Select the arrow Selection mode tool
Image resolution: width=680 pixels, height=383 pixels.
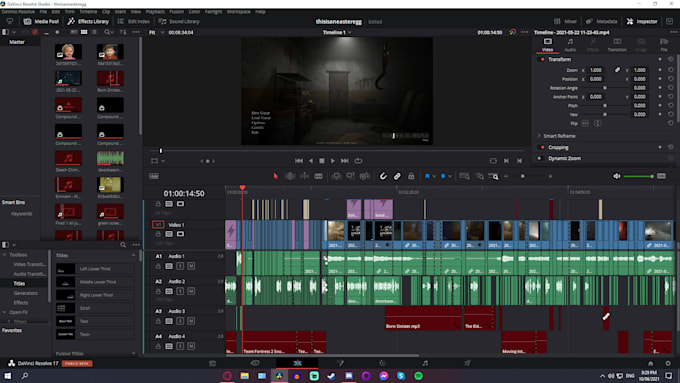pos(275,176)
